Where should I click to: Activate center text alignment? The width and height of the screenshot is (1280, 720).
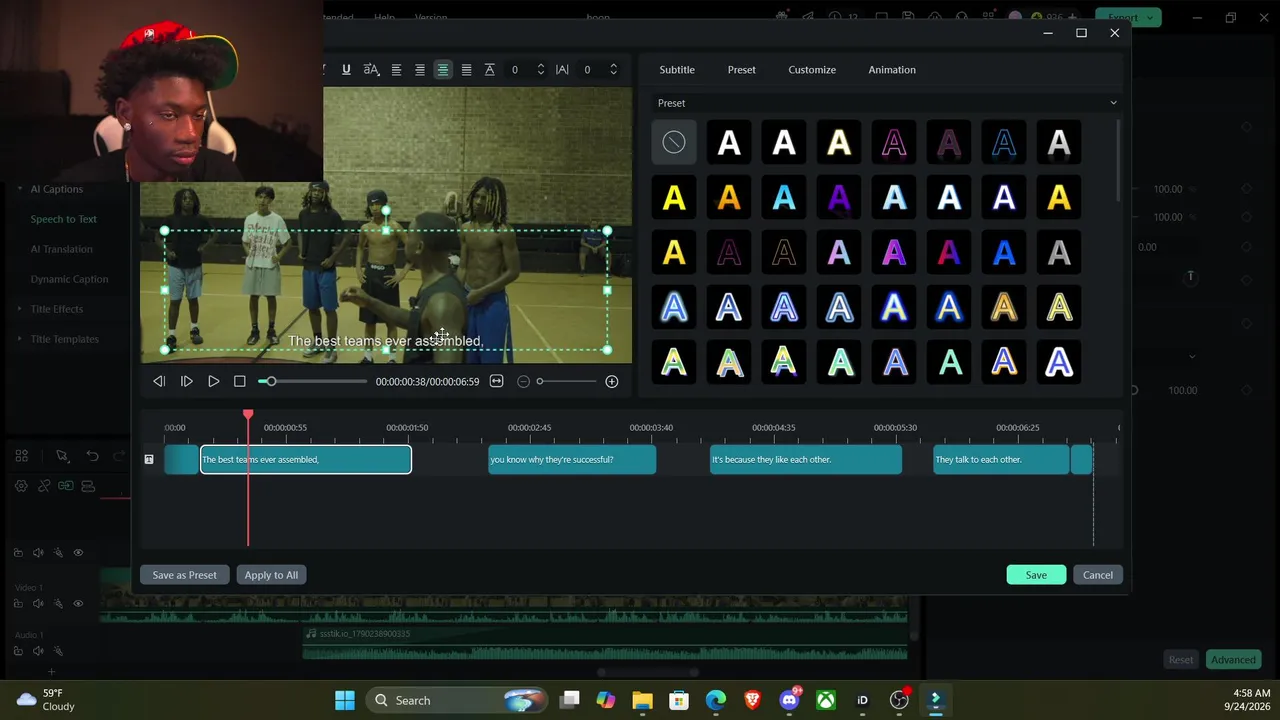[442, 69]
